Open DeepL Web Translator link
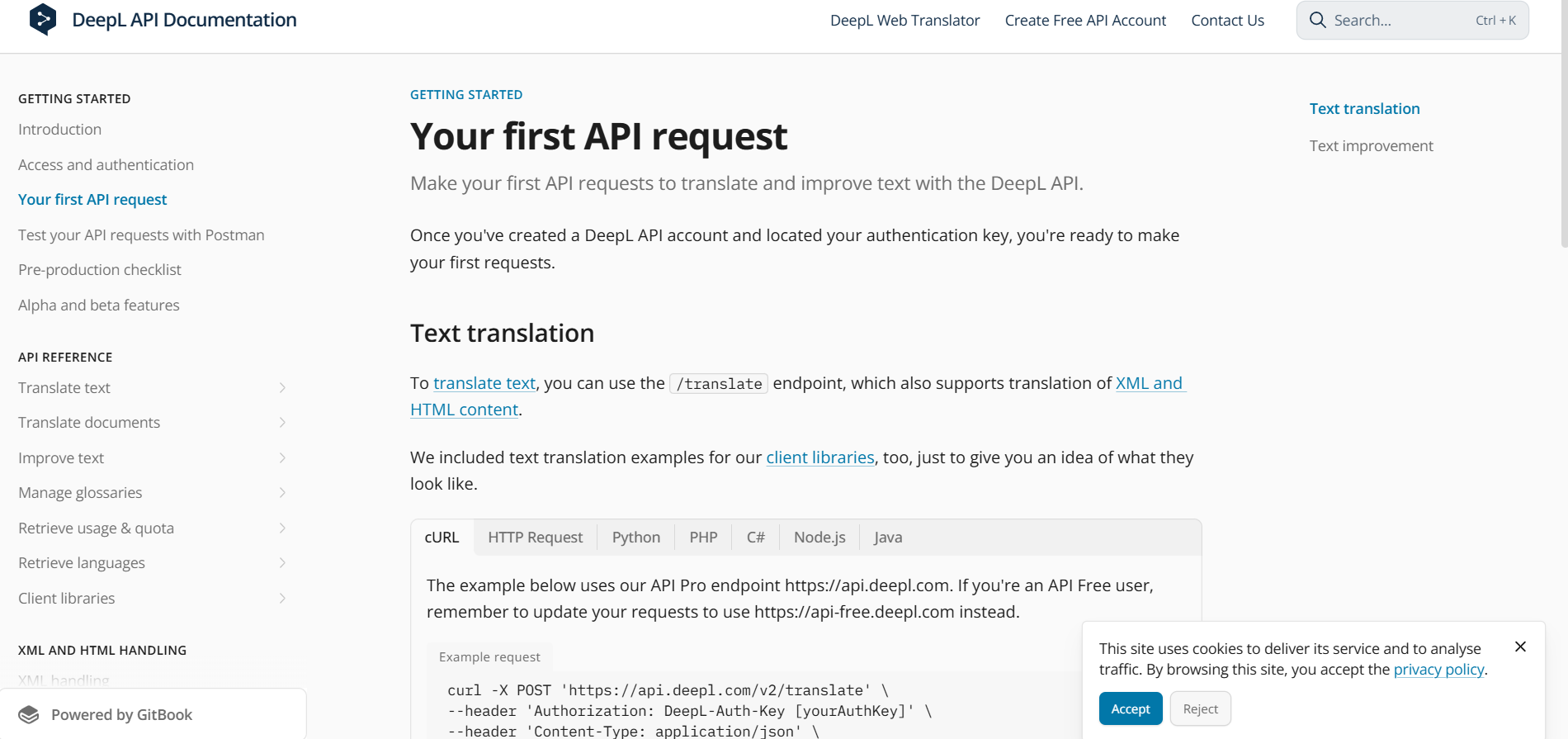The width and height of the screenshot is (1568, 739). [x=904, y=21]
